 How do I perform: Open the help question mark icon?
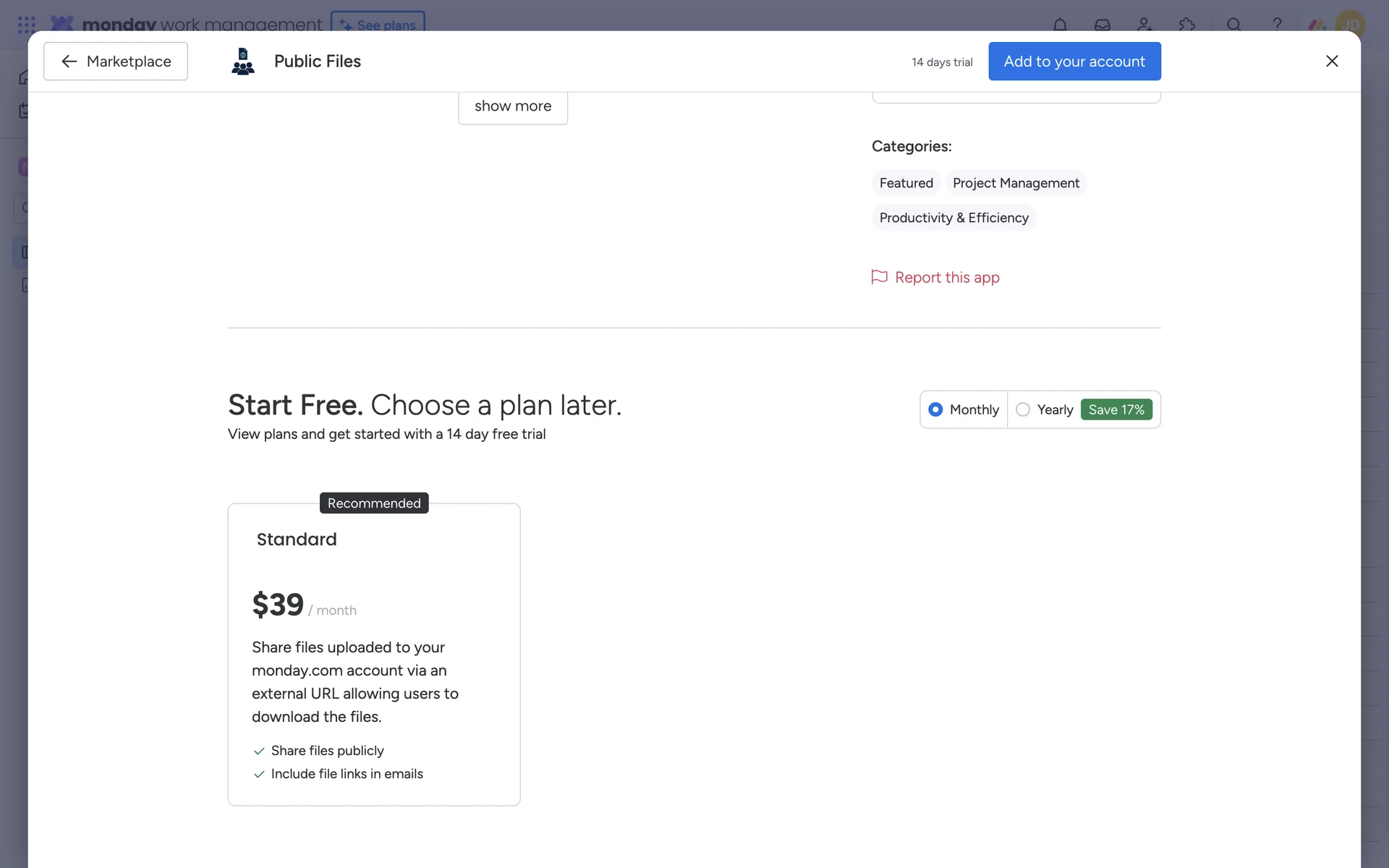1277,24
